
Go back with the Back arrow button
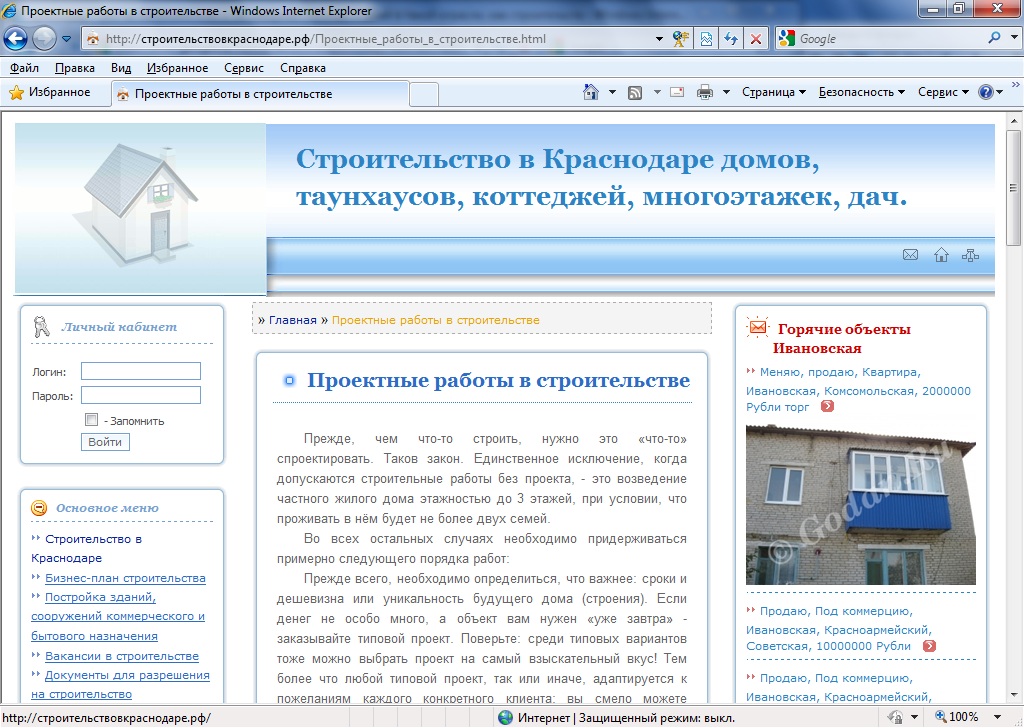pyautogui.click(x=15, y=39)
